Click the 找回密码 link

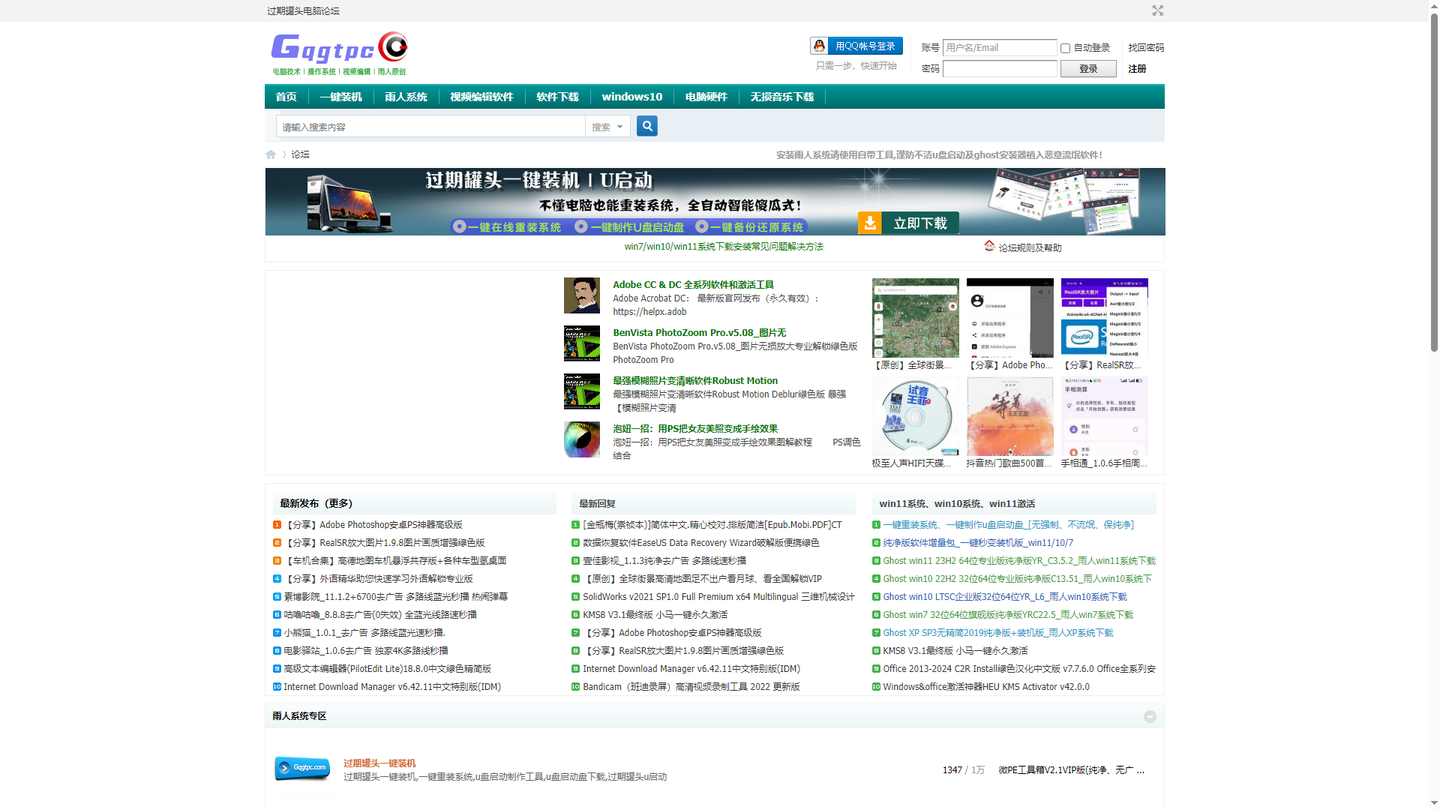(x=1146, y=48)
